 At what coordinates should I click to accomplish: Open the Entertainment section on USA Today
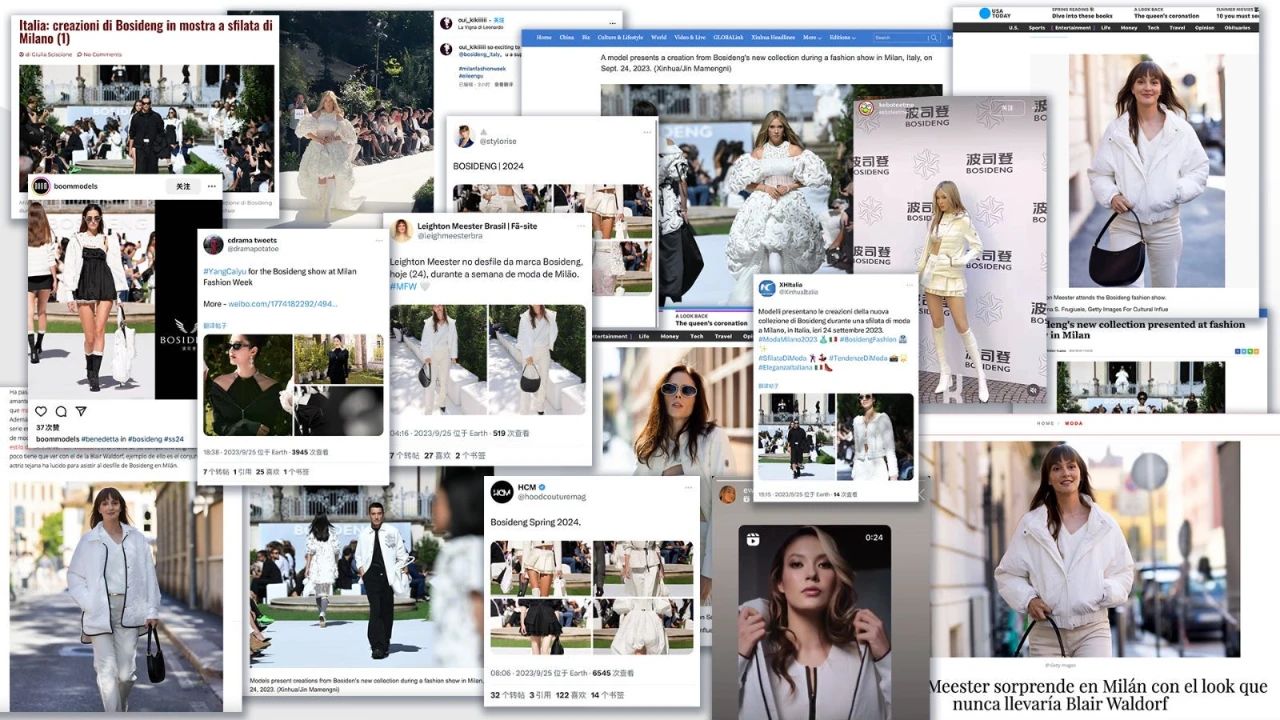1074,28
